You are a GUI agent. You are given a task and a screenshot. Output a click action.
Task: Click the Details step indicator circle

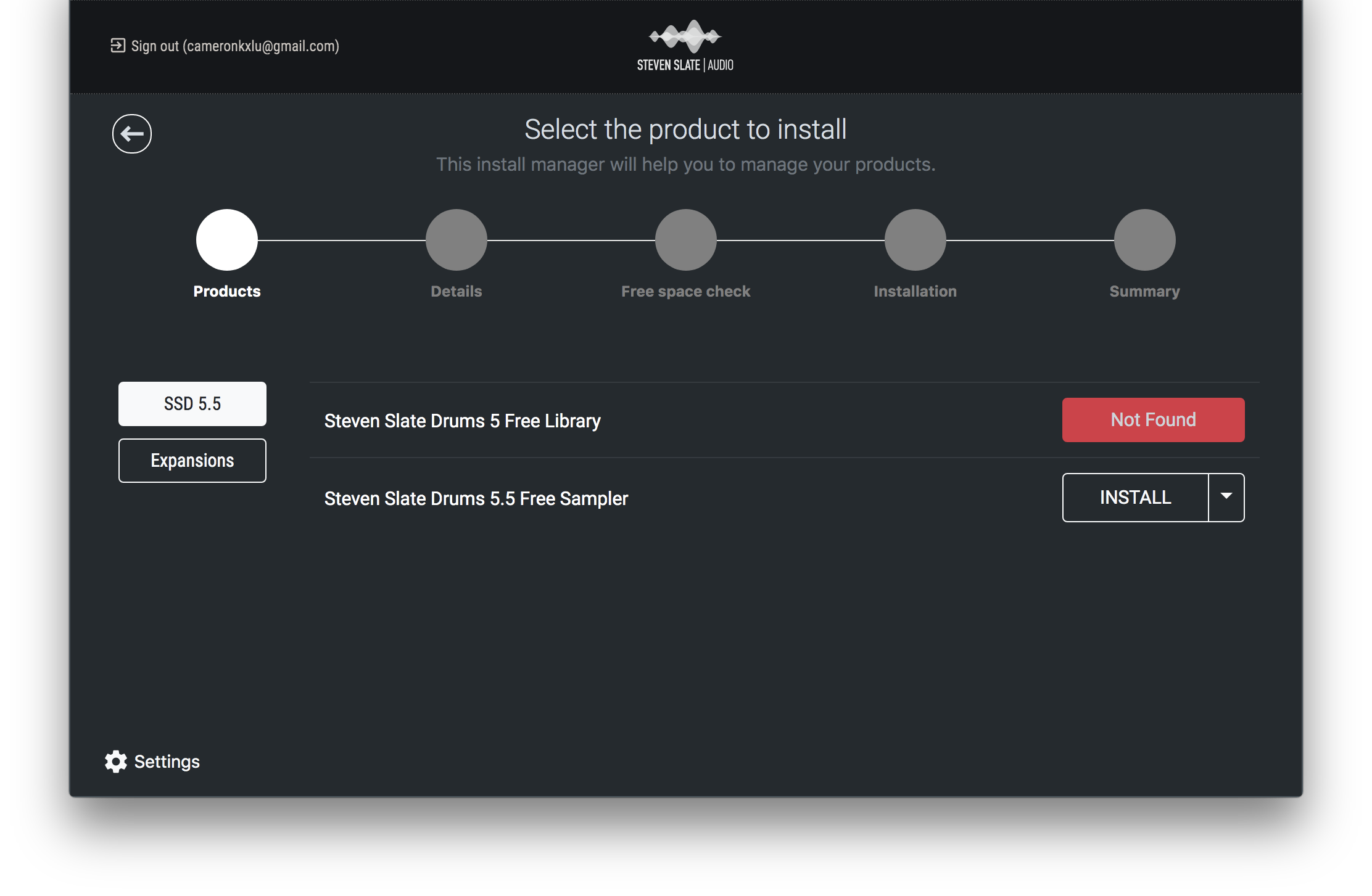pyautogui.click(x=456, y=240)
